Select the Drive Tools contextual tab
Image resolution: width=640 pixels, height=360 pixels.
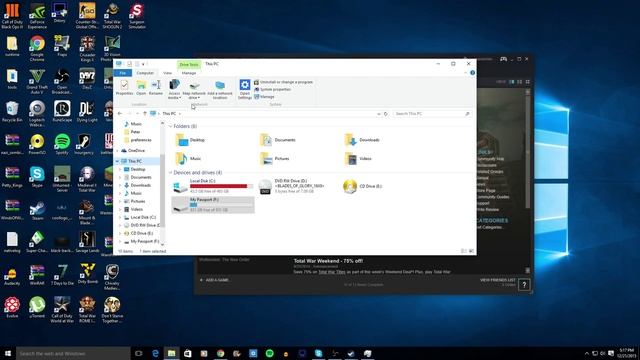189,64
